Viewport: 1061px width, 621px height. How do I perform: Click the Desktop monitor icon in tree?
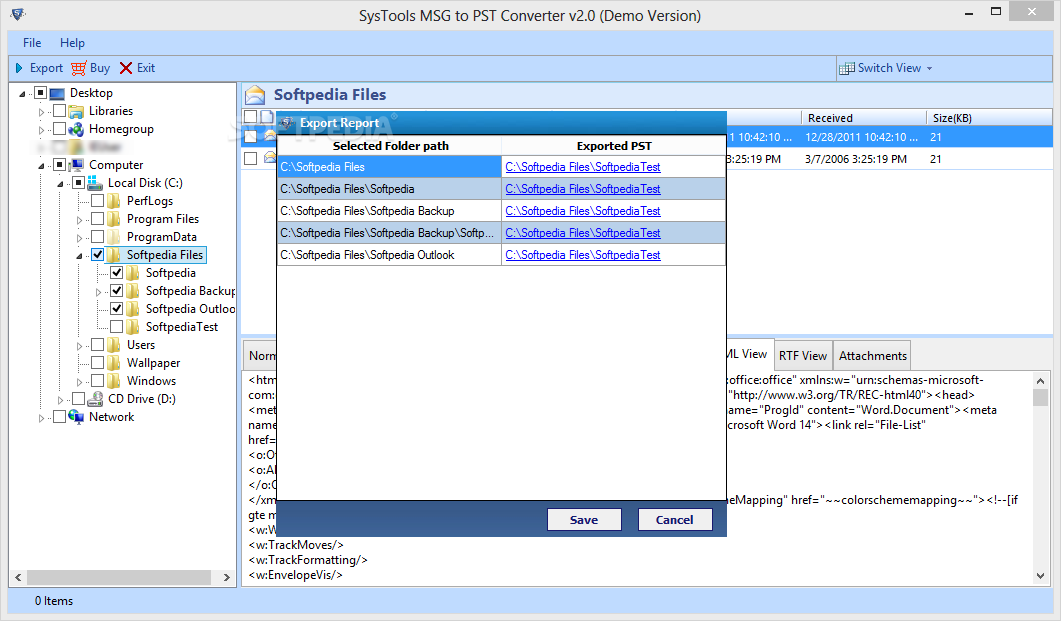click(58, 93)
